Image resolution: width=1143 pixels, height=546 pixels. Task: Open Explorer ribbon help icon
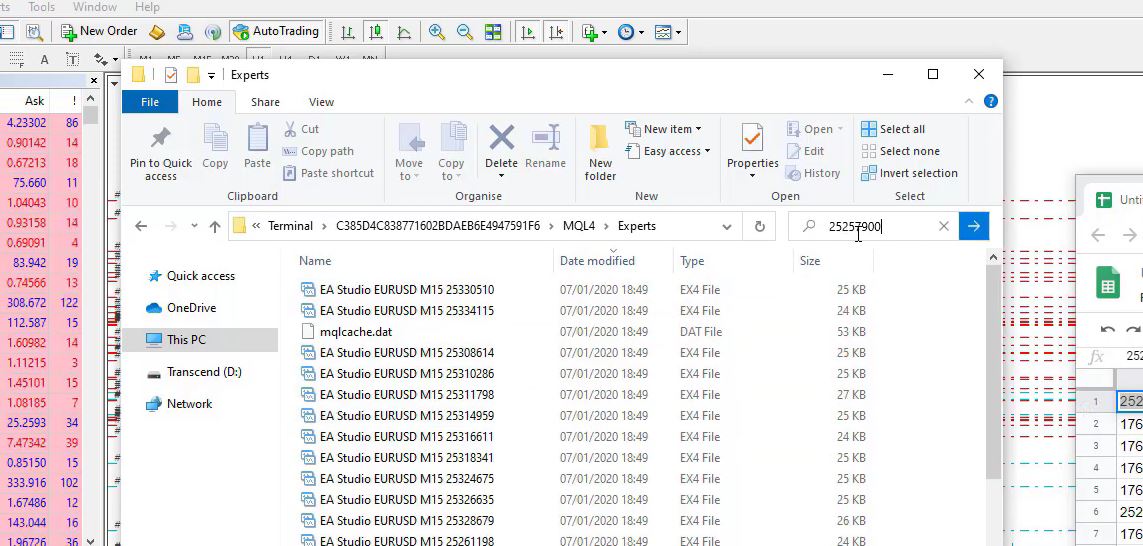(x=990, y=101)
